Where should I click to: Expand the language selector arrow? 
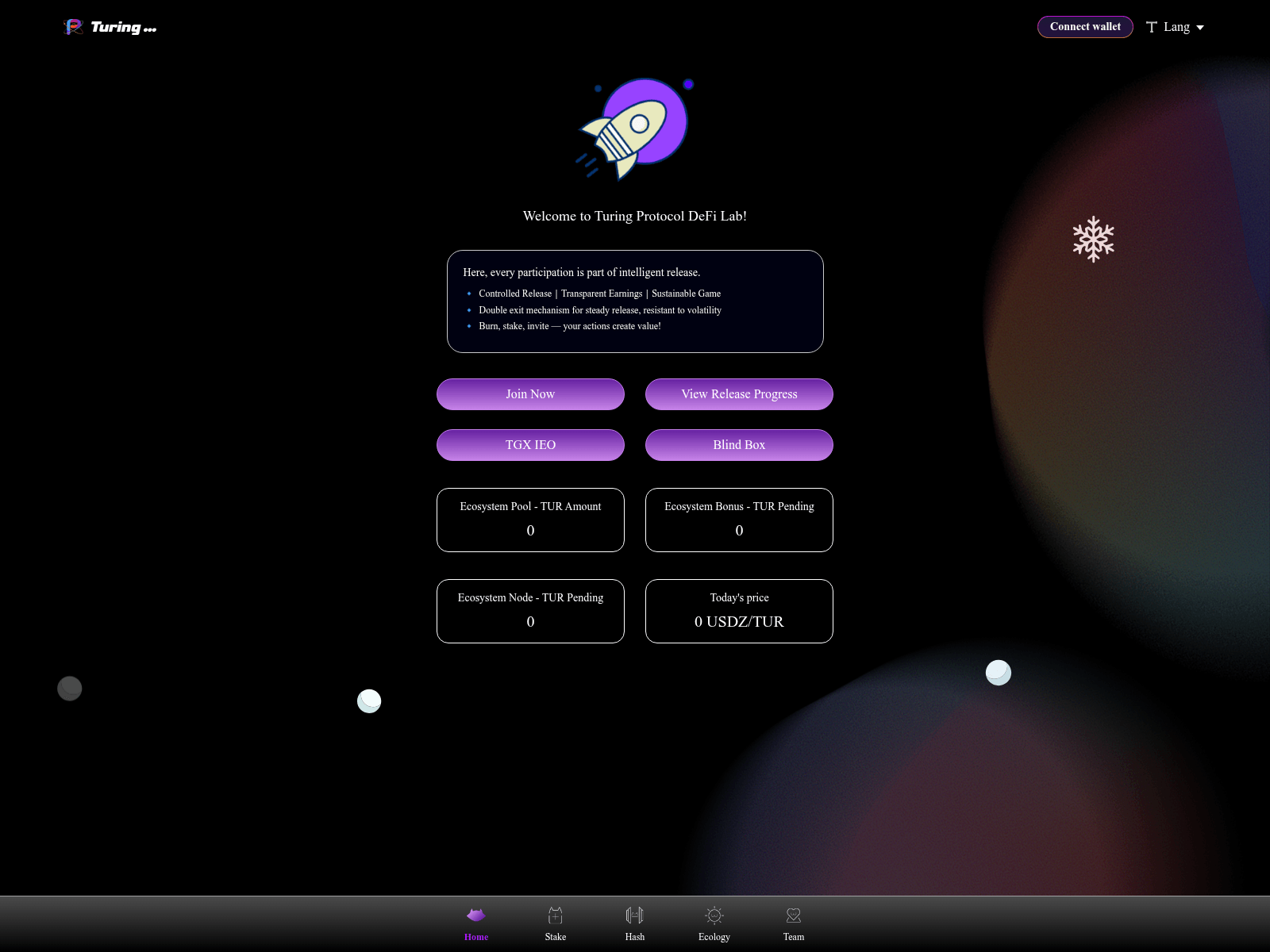pos(1199,27)
